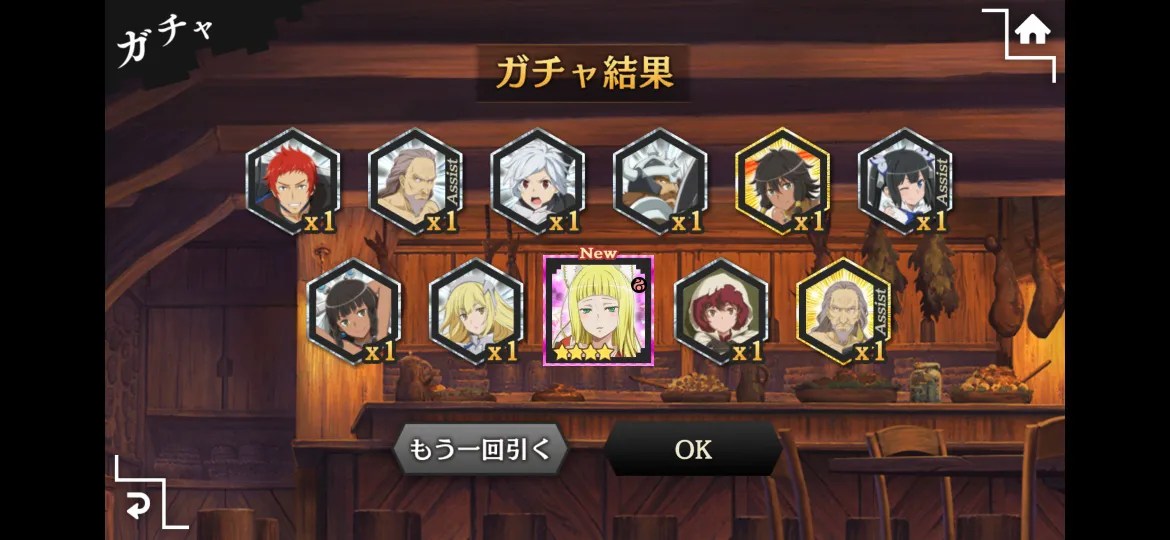
Task: Select the white-haired boy hexagon
Action: (x=537, y=181)
